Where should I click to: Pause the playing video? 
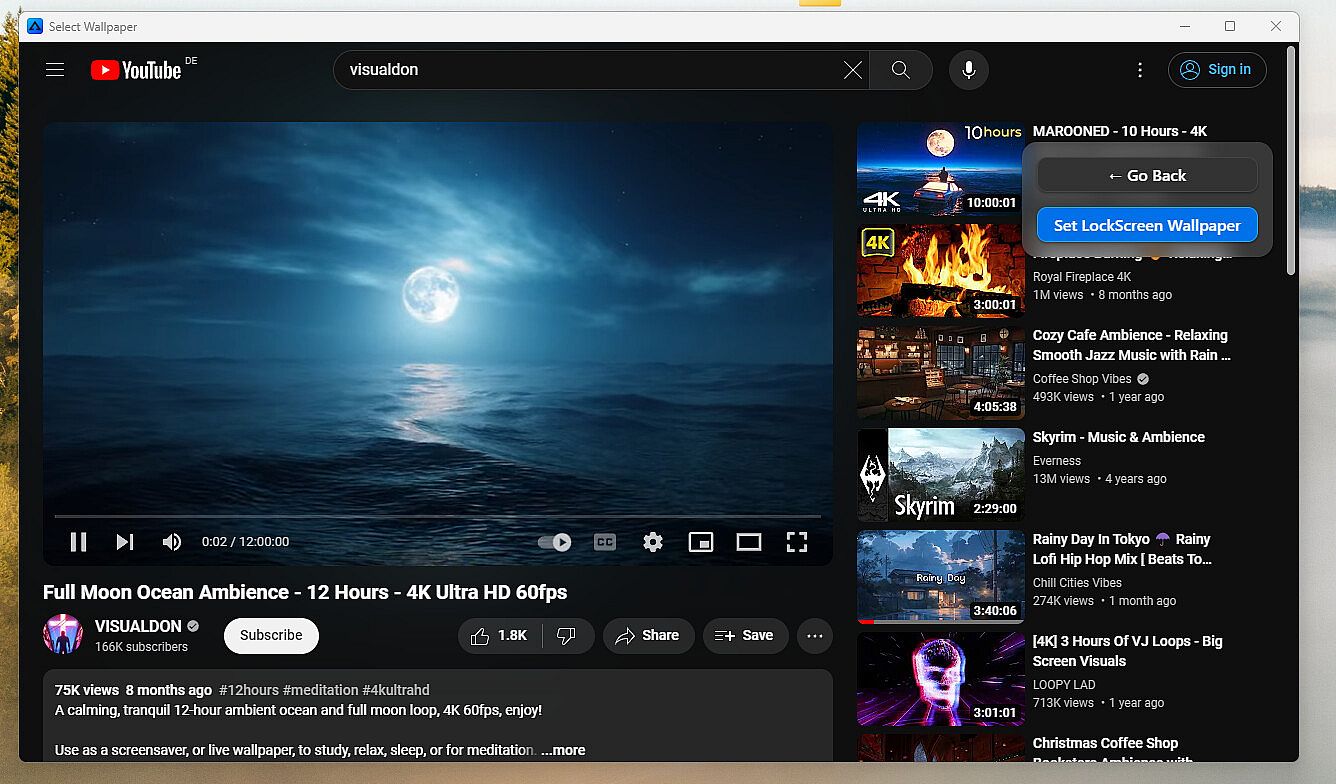coord(78,542)
